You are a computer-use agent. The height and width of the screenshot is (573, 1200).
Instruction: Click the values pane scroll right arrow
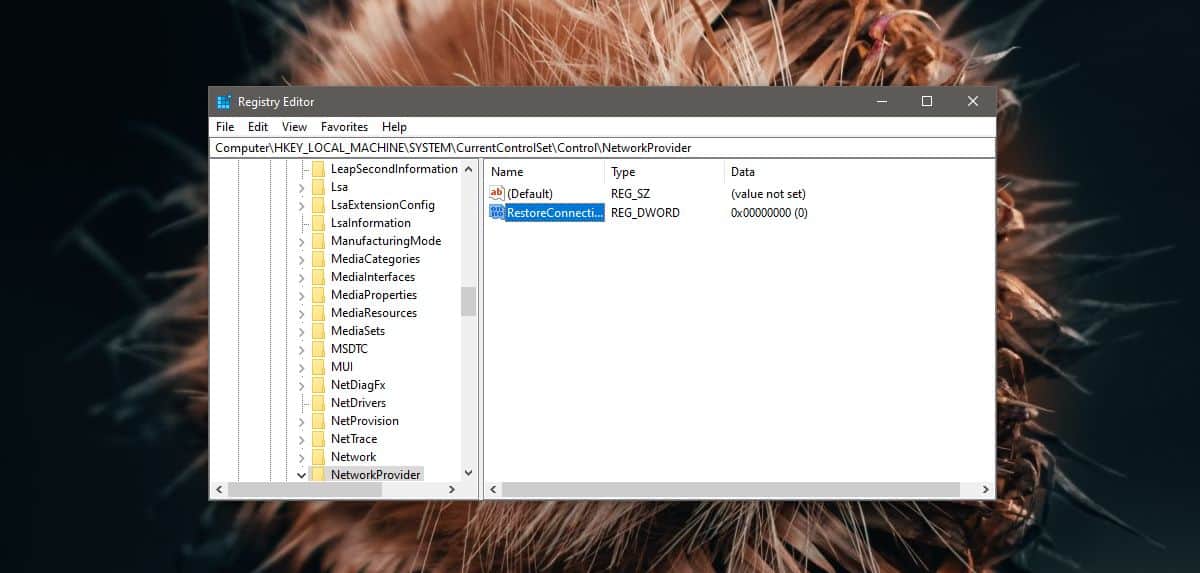click(986, 490)
